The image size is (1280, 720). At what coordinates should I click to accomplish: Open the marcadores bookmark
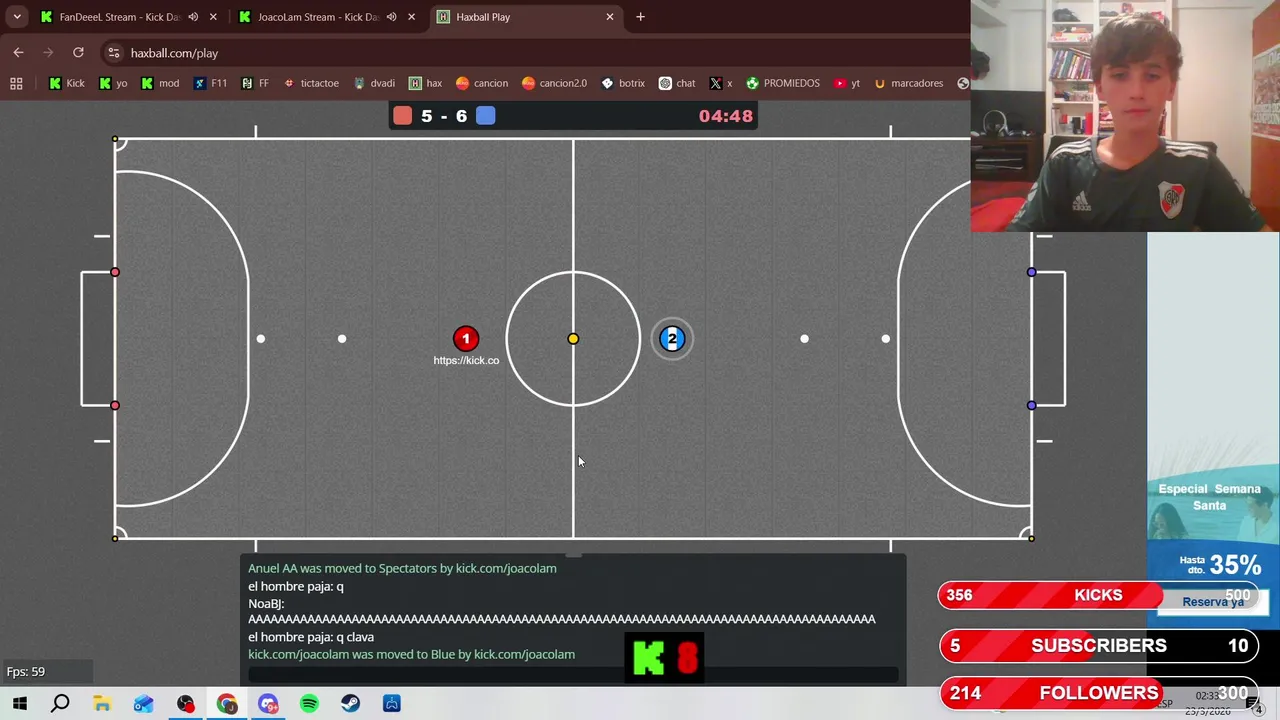coord(907,83)
